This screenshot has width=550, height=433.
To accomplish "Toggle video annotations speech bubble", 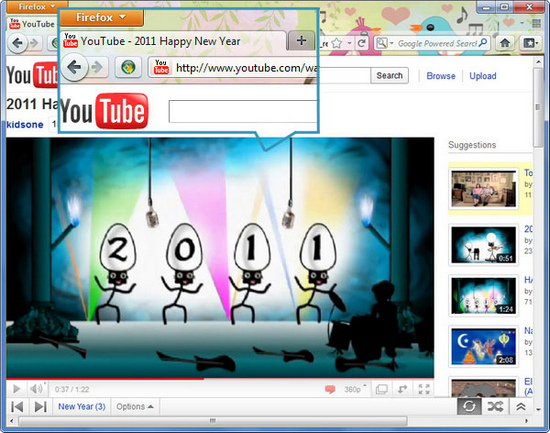I will (330, 389).
